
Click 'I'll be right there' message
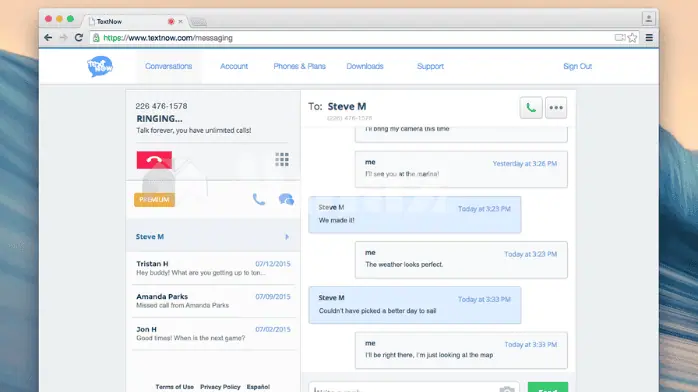[461, 350]
